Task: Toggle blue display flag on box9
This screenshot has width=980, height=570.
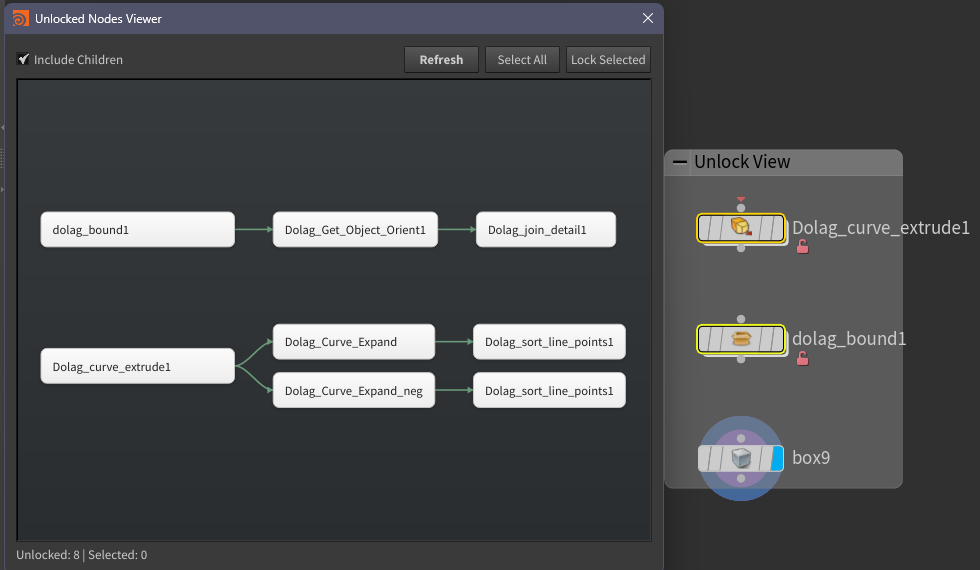Action: point(777,458)
